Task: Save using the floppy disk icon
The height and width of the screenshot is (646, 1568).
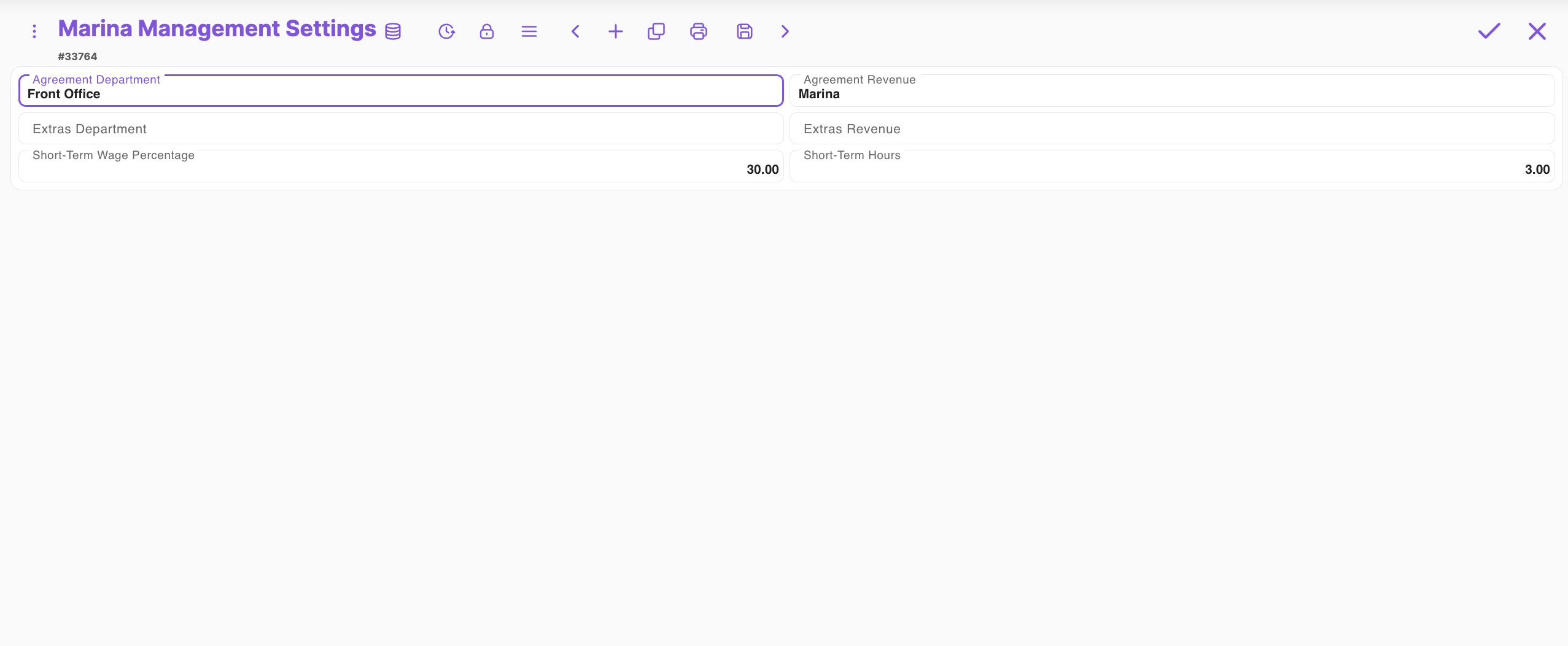Action: click(x=744, y=31)
